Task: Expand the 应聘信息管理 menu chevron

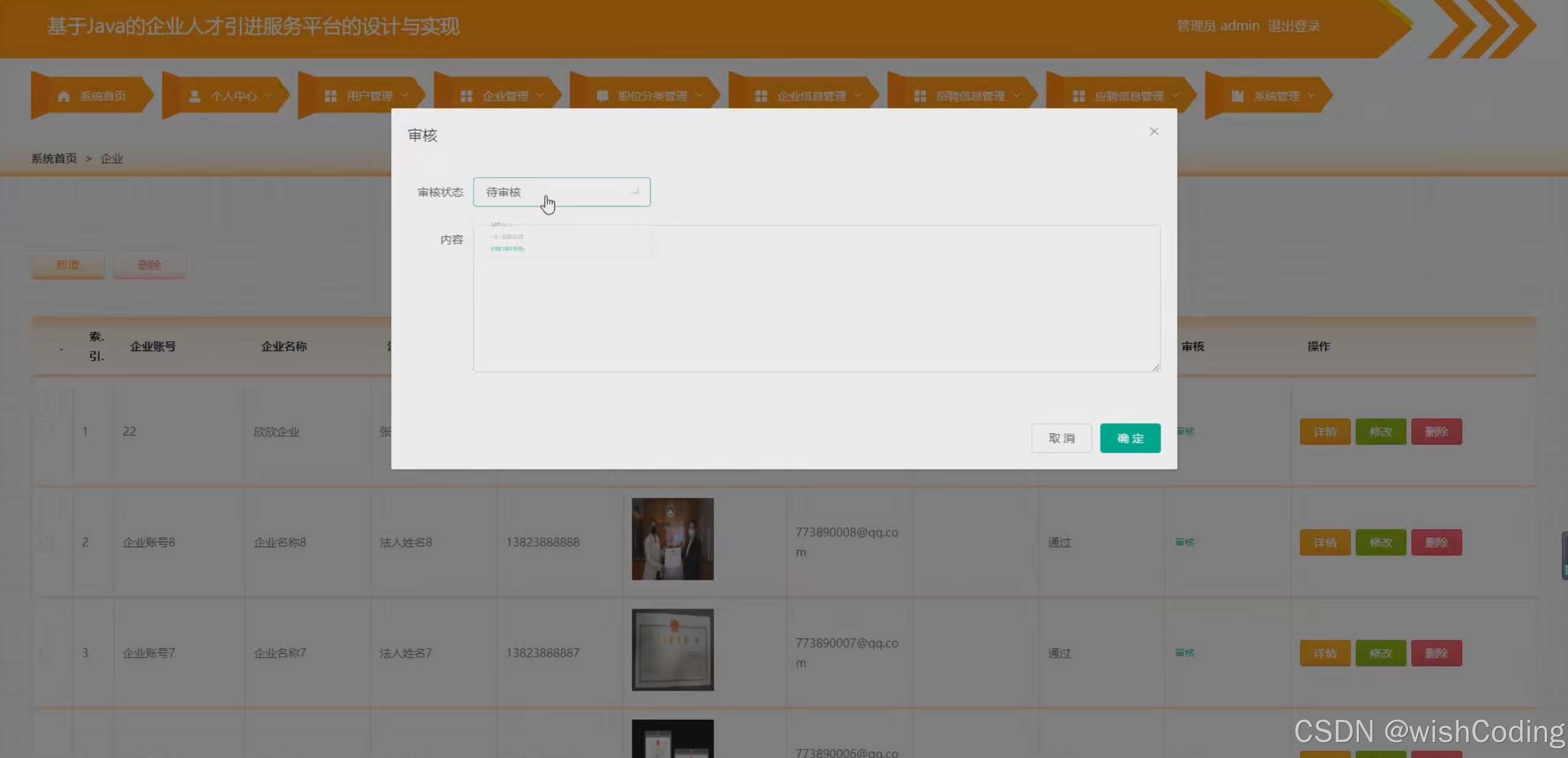Action: point(1176,96)
